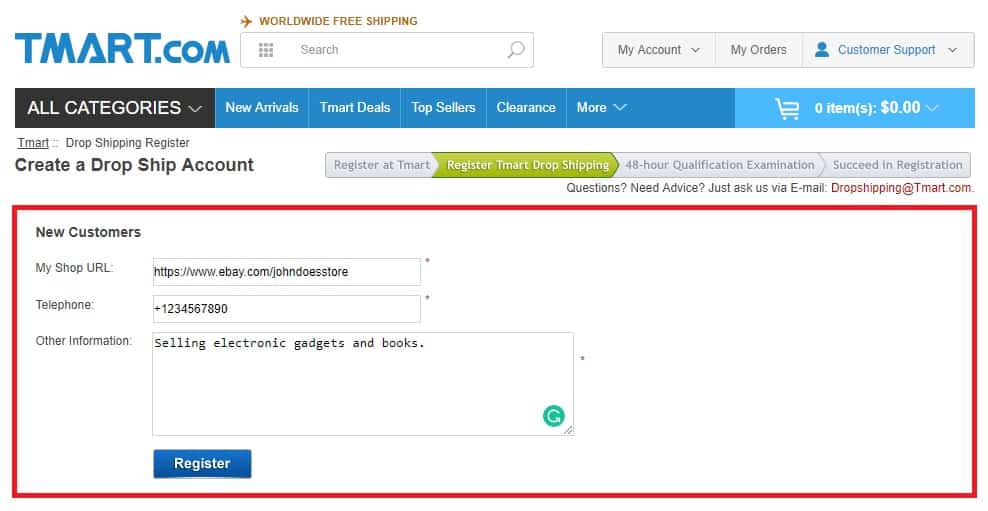This screenshot has width=988, height=511.
Task: Expand the Customer Support dropdown arrow
Action: tap(952, 50)
